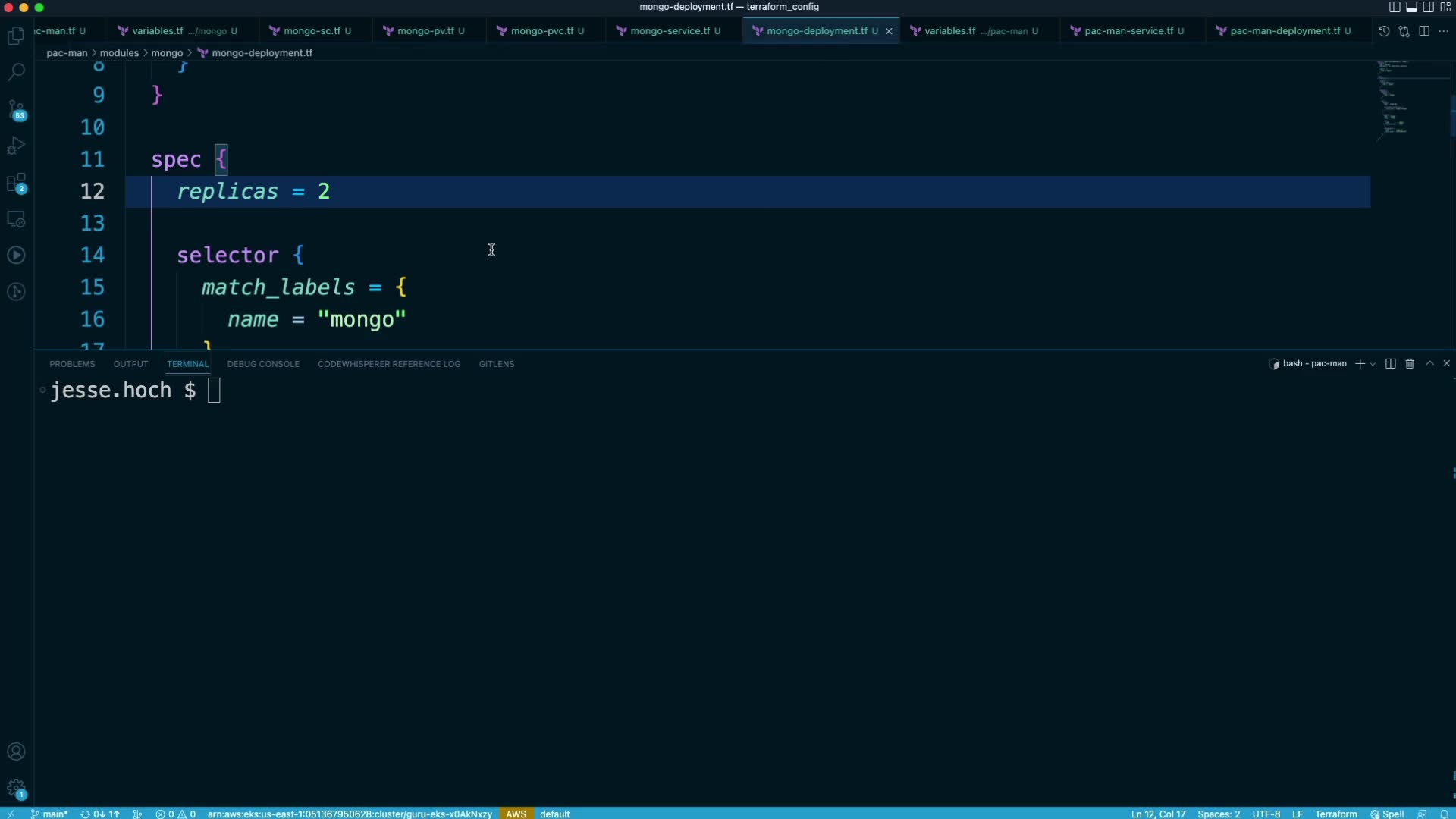Click Terraform language mode in status bar
The height and width of the screenshot is (819, 1456).
[x=1335, y=814]
